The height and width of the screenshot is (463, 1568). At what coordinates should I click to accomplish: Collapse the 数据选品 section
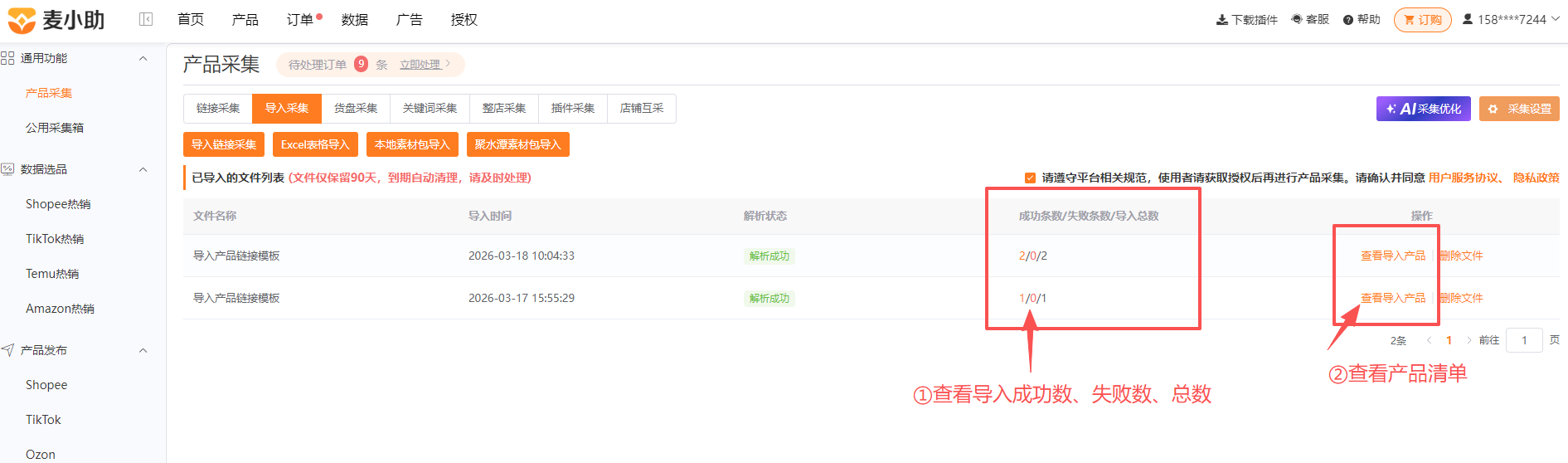pyautogui.click(x=143, y=169)
